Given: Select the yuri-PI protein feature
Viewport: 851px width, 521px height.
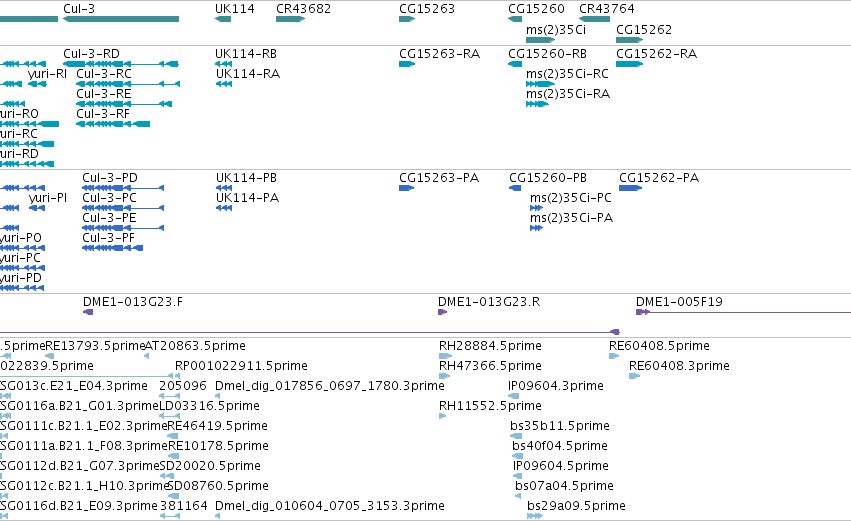Looking at the screenshot, I should pyautogui.click(x=37, y=208).
